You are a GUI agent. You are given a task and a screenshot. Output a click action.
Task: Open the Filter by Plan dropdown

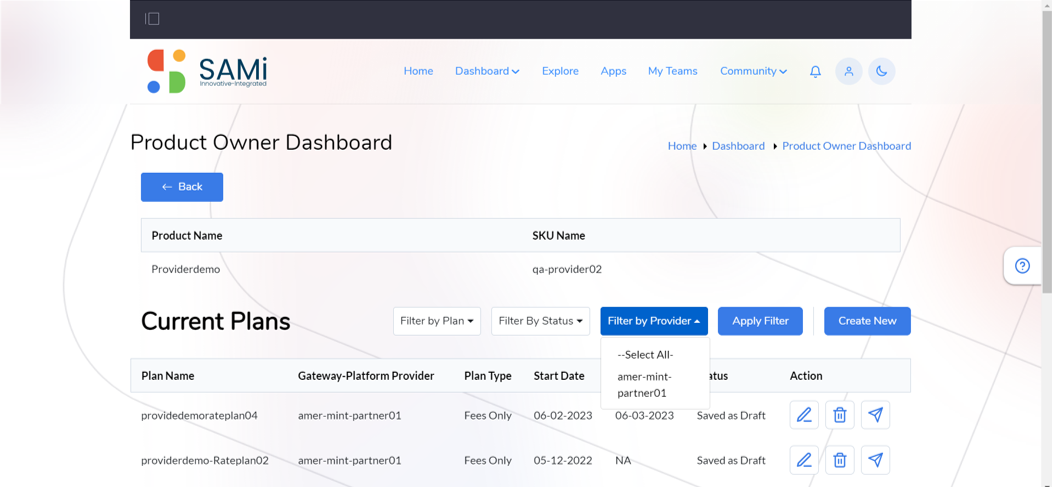[437, 321]
